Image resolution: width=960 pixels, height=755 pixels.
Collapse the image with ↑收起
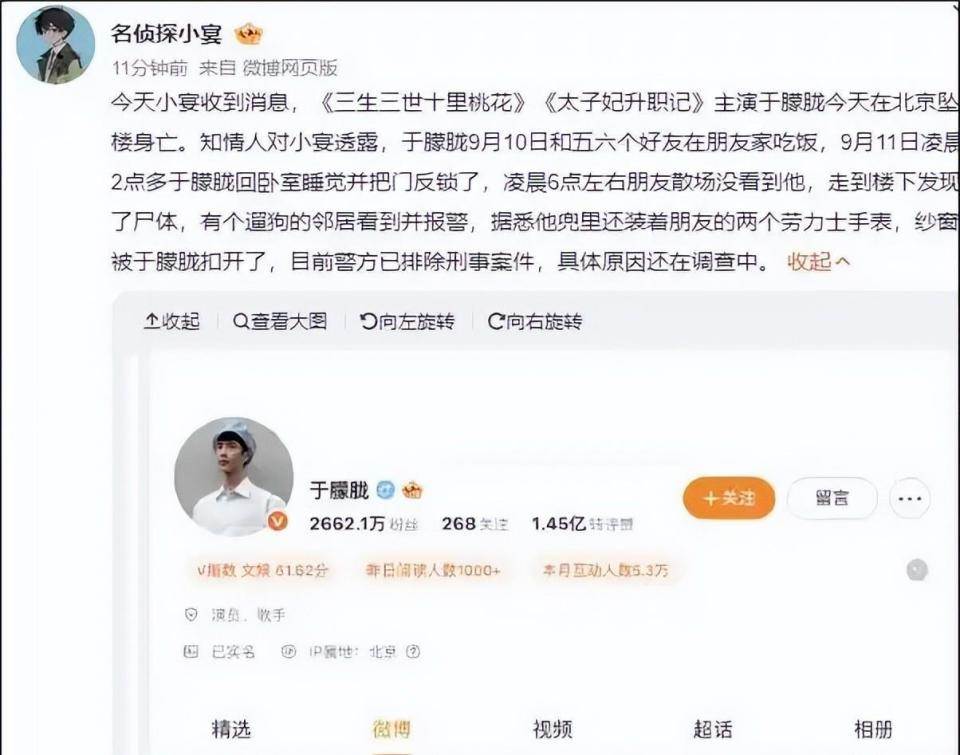[x=171, y=321]
